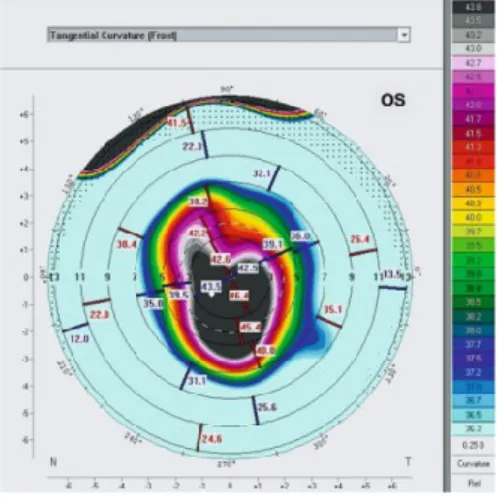Click the 0.25 D step size button
497x503 pixels.
click(473, 445)
